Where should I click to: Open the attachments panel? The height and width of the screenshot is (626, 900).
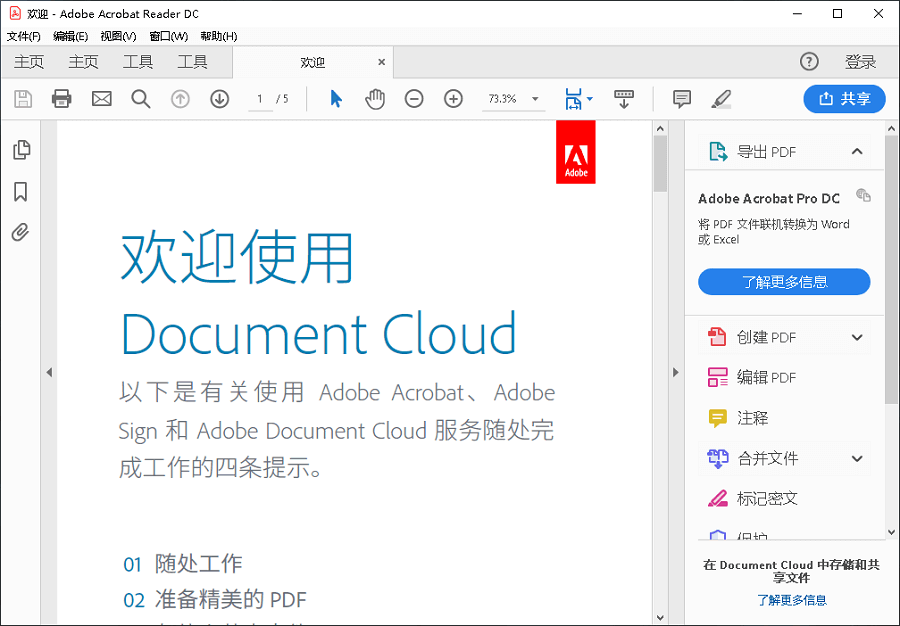[20, 233]
